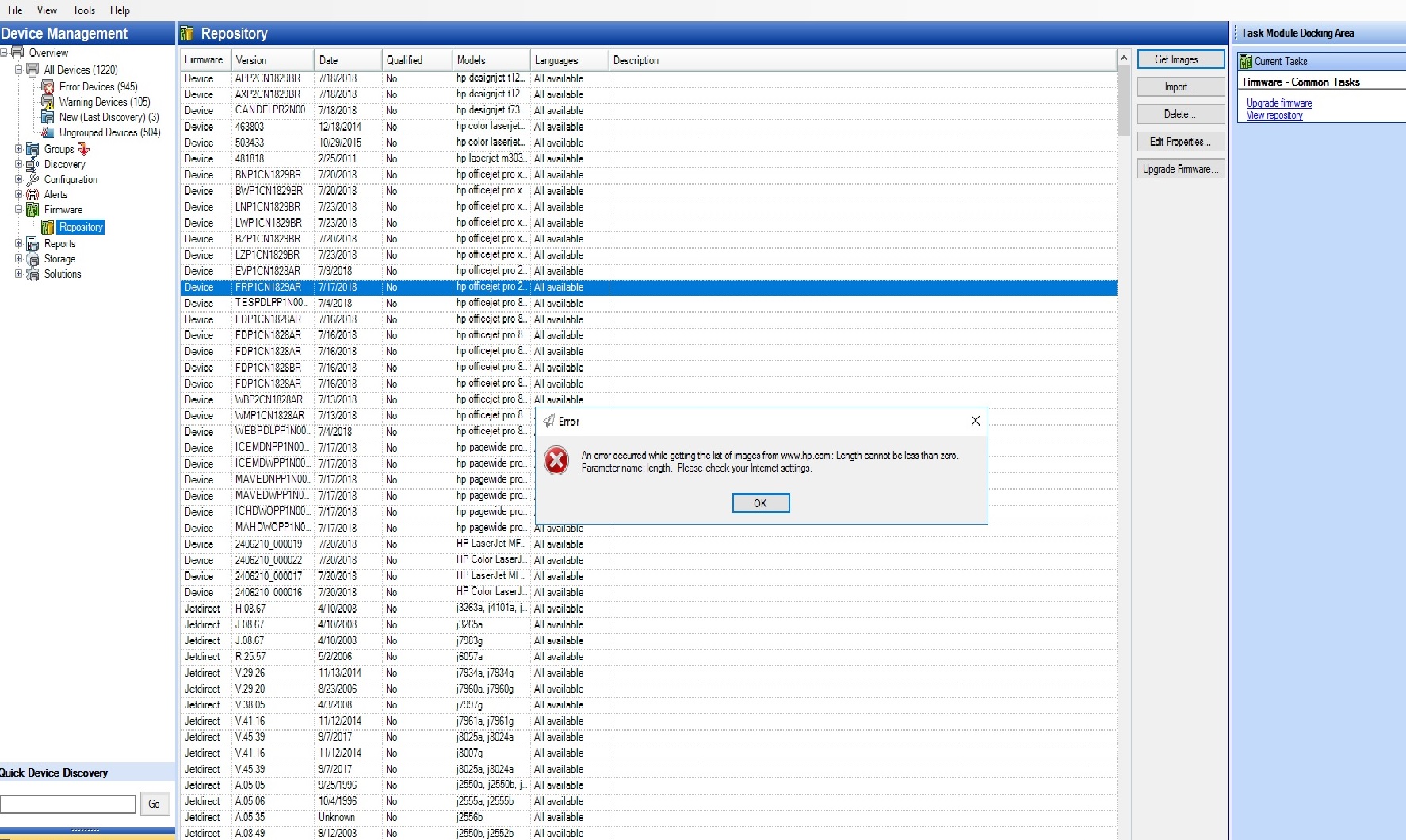Click the Error Devices (945) icon
1406x840 pixels.
(x=48, y=86)
